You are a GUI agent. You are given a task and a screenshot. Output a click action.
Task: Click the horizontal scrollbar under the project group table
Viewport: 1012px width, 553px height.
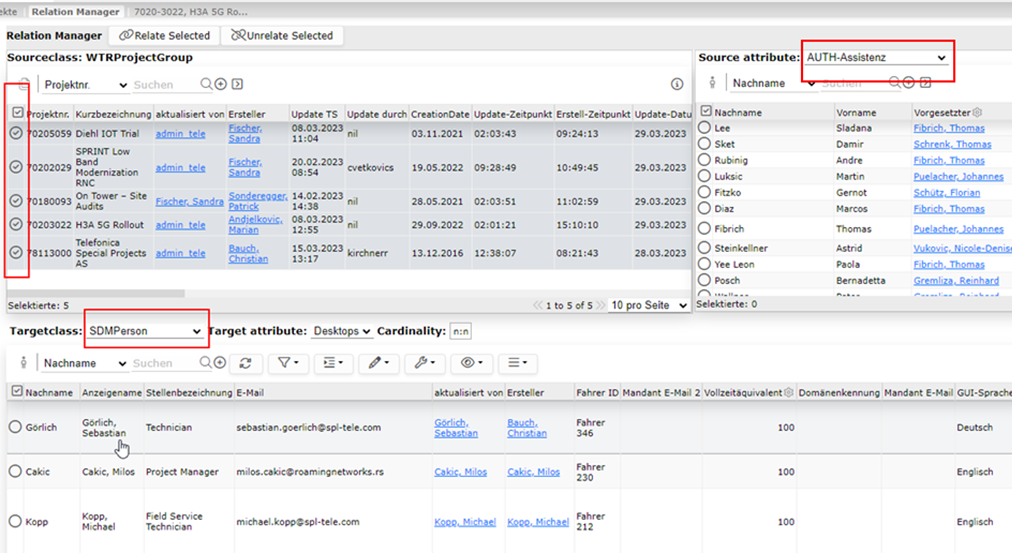tap(96, 293)
